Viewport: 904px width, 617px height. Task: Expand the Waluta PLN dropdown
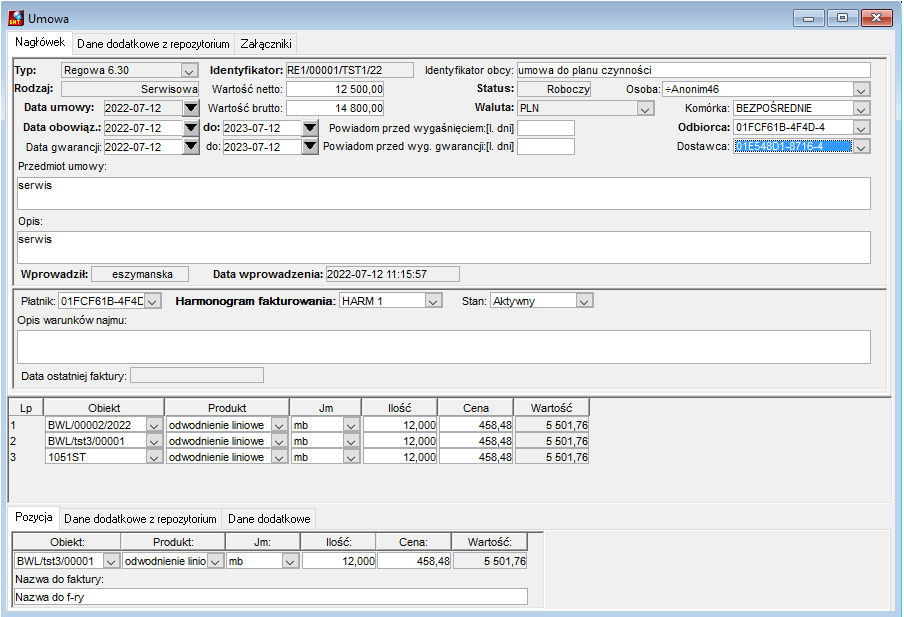[645, 108]
